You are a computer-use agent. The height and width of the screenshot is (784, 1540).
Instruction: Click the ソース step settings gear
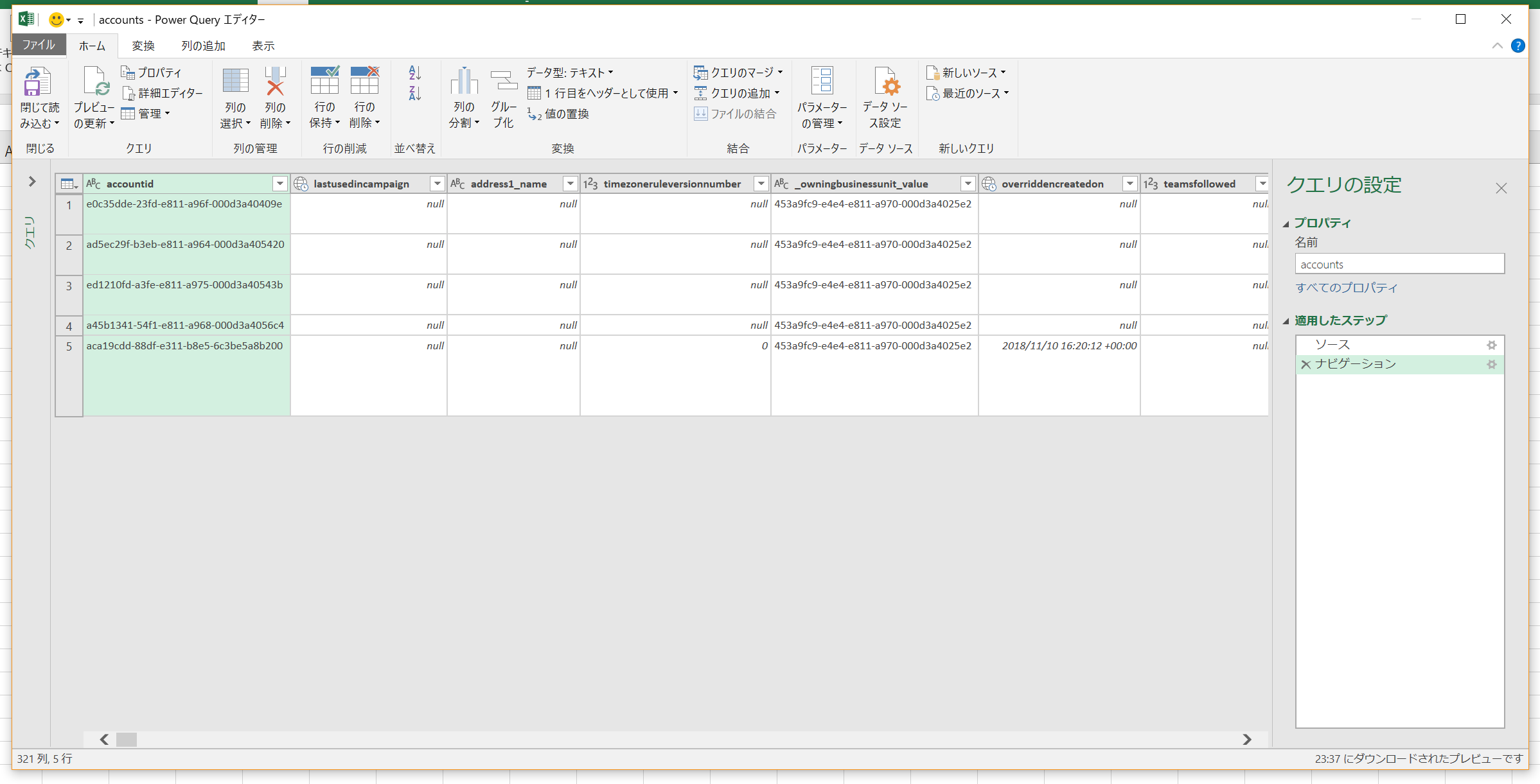click(1492, 344)
